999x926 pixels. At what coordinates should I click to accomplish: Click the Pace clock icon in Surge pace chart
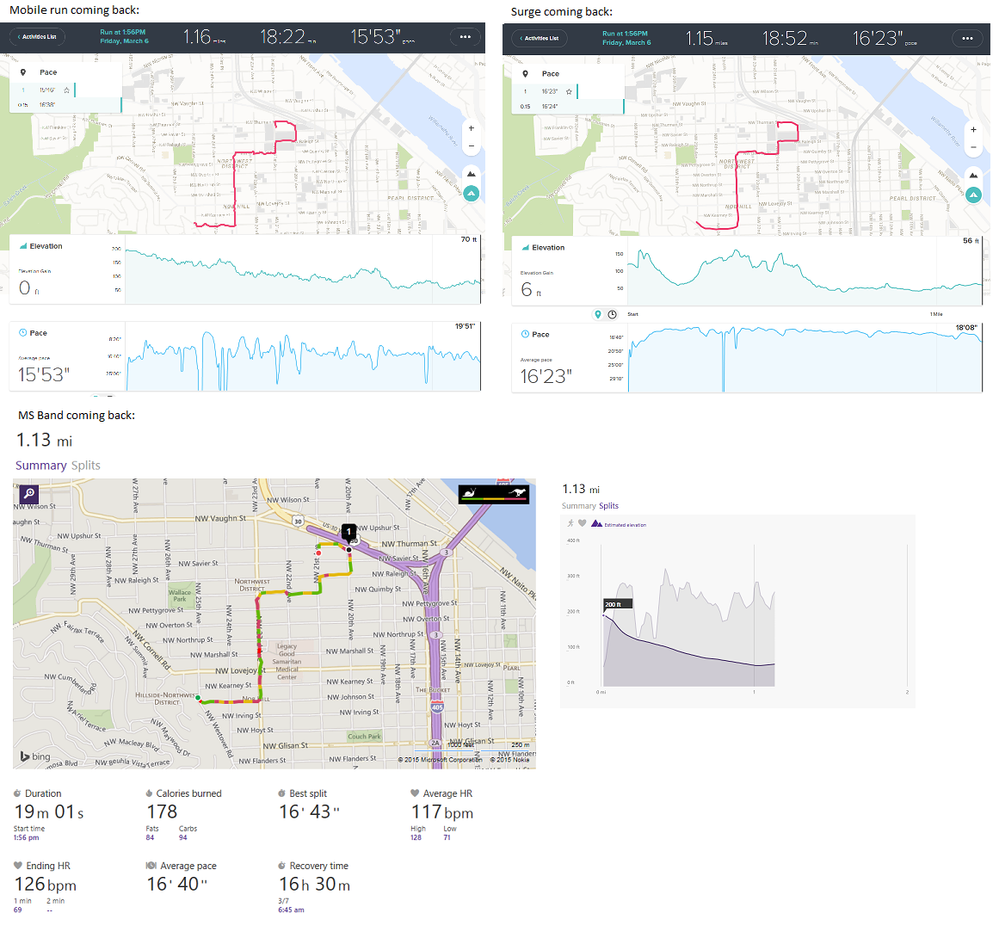pos(526,334)
